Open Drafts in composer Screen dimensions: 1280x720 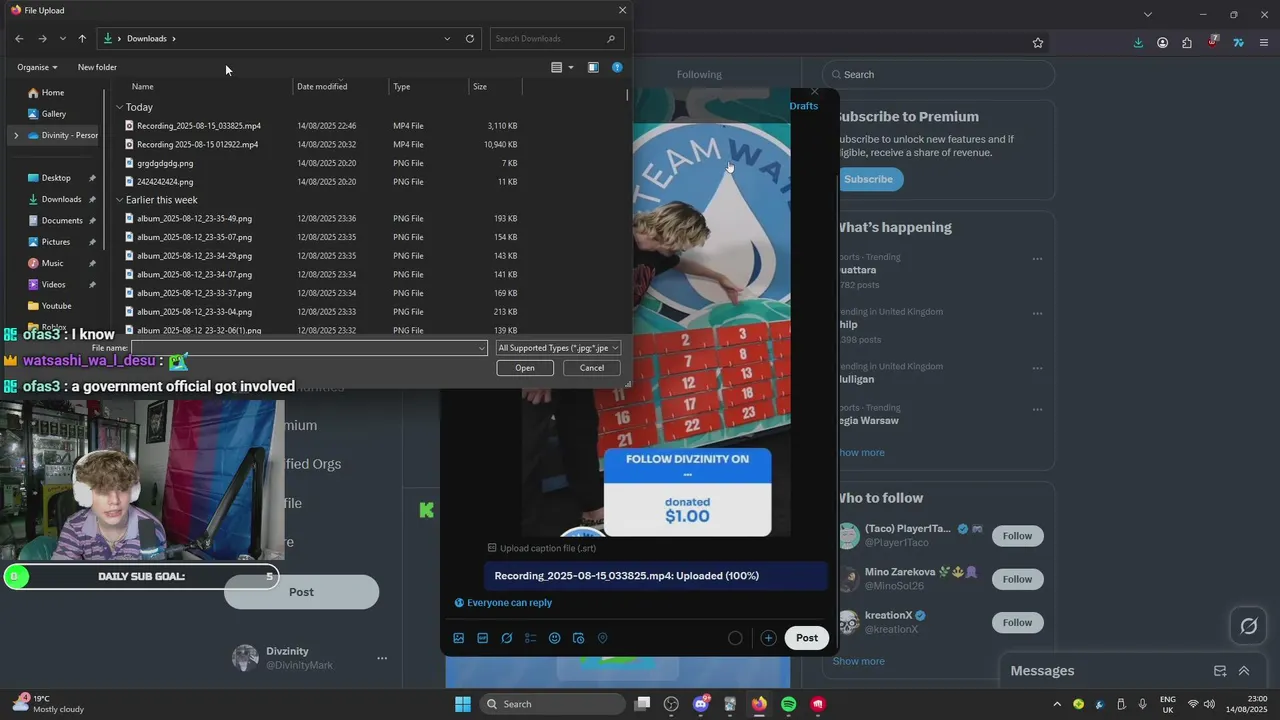pos(803,106)
